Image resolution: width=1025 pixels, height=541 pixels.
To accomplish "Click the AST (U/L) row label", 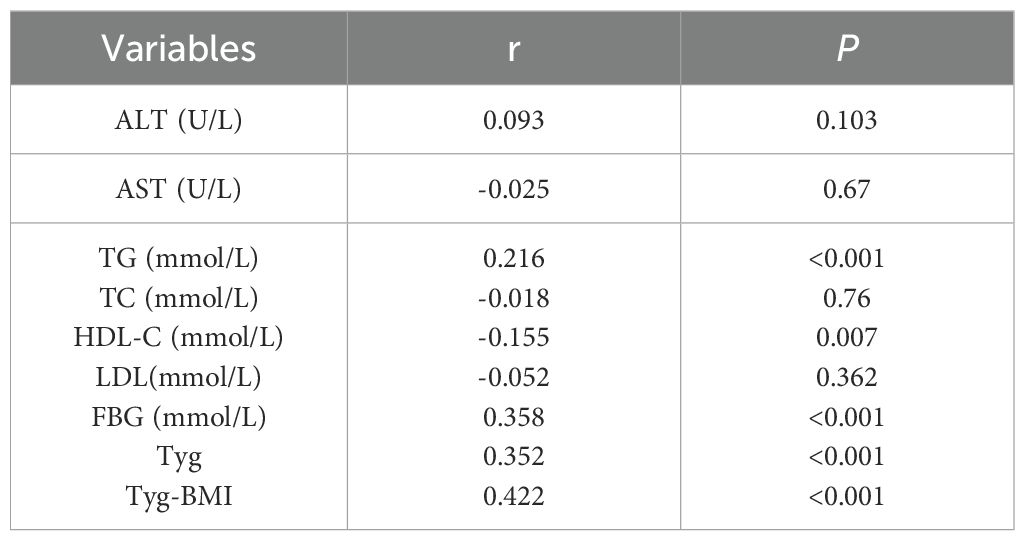I will coord(179,189).
